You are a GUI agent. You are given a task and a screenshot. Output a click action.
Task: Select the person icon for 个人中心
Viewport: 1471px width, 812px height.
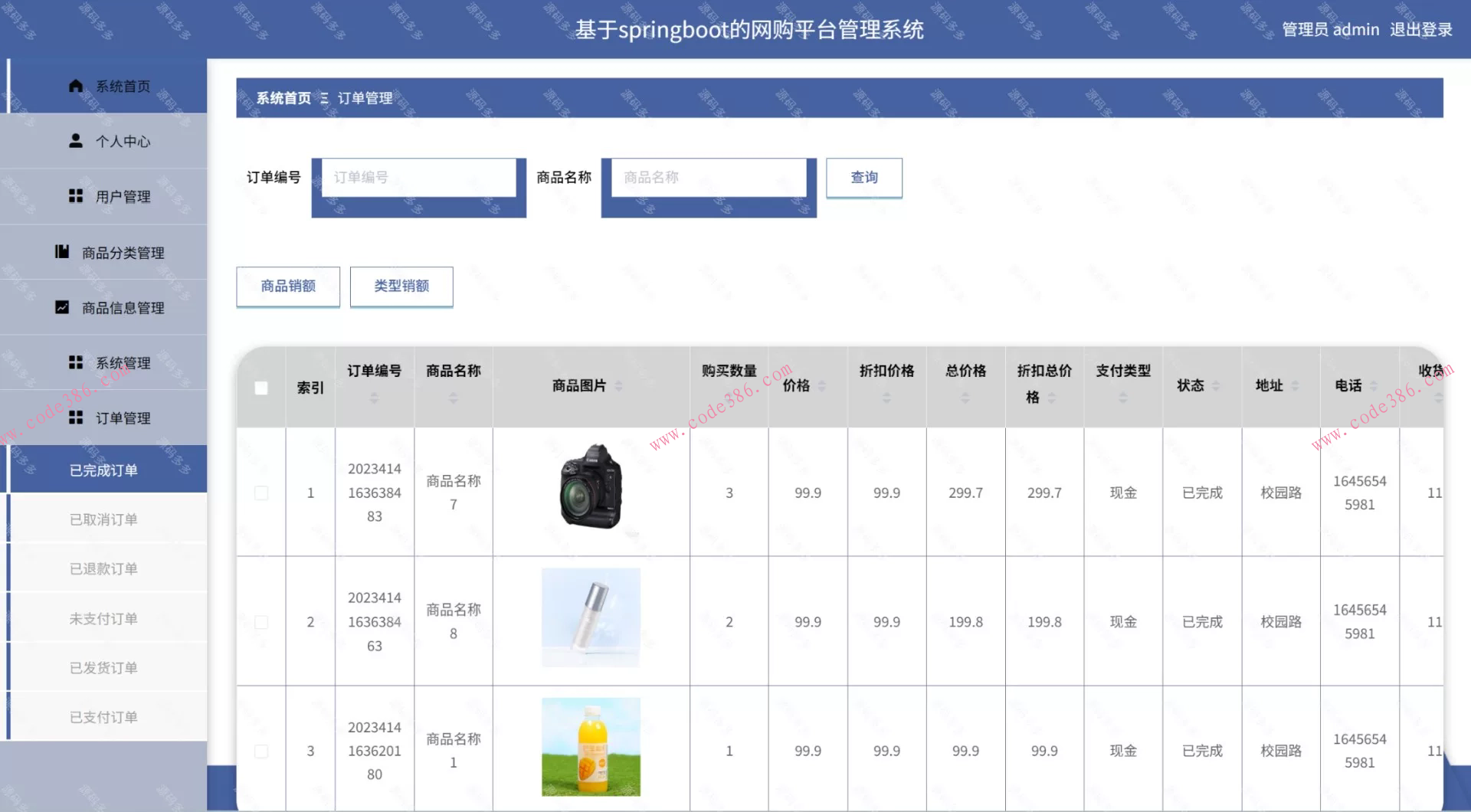(x=75, y=140)
